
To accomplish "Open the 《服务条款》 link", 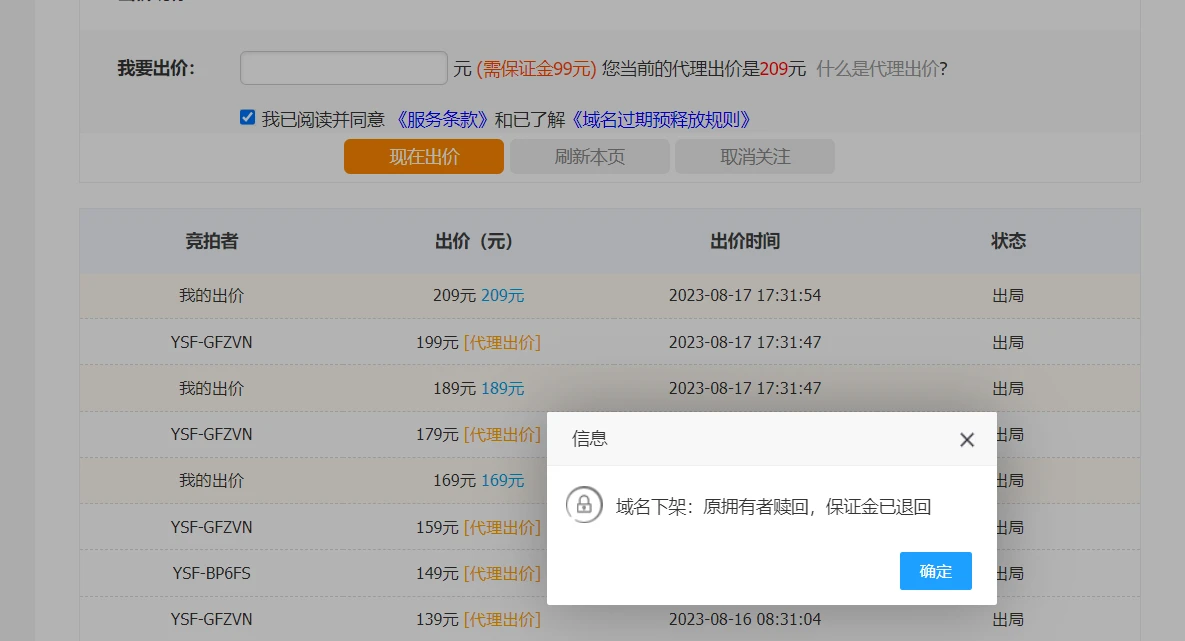I will click(441, 120).
